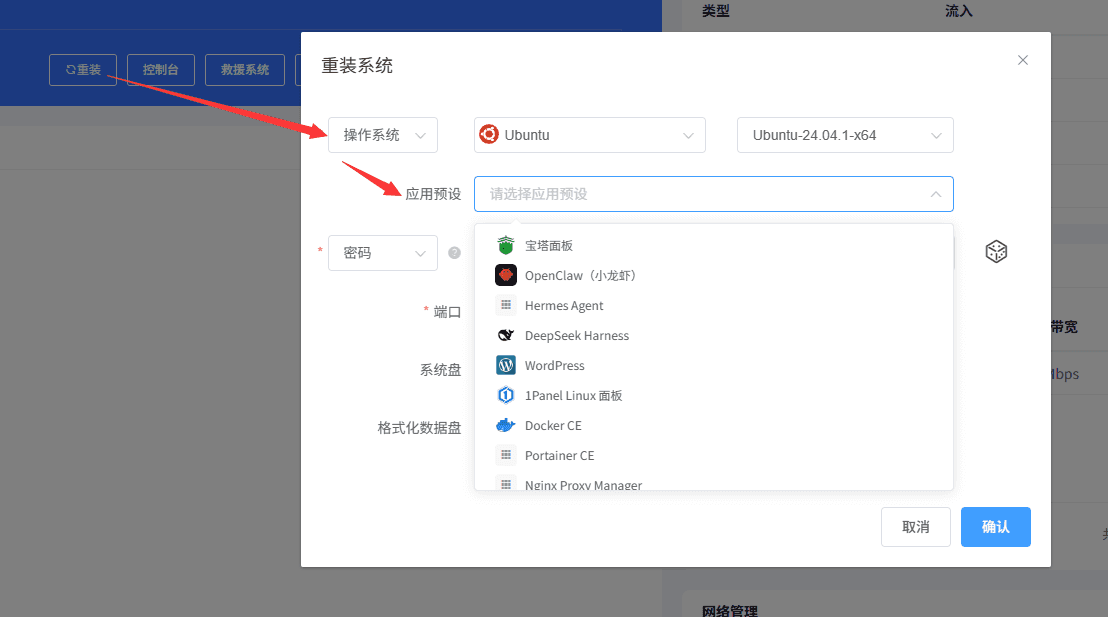Click the 应用预设 label
This screenshot has height=617, width=1108.
point(433,194)
